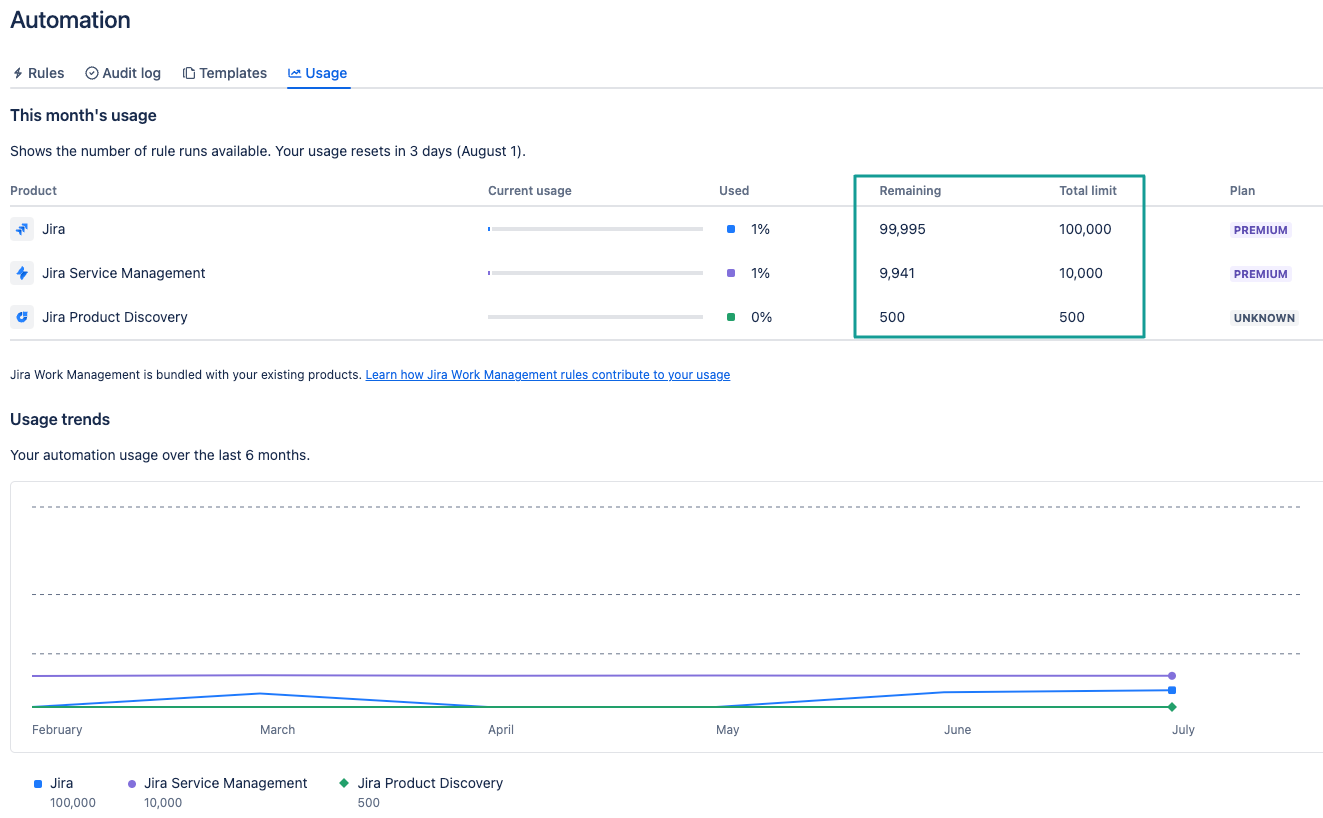Click the chart icon on Usage tab
This screenshot has width=1323, height=818.
(294, 73)
